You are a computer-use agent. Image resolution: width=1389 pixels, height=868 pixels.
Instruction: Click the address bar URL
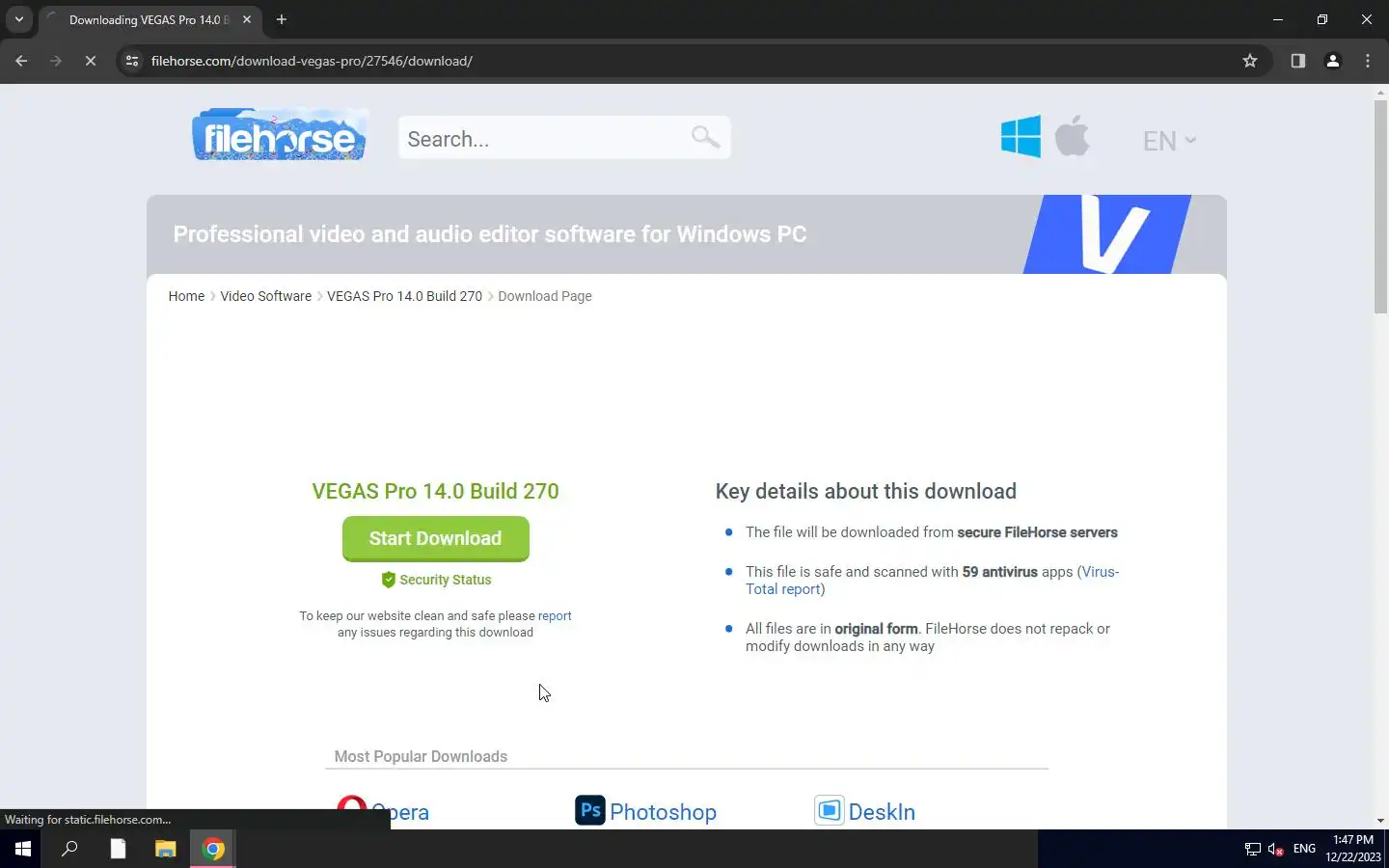pos(312,61)
